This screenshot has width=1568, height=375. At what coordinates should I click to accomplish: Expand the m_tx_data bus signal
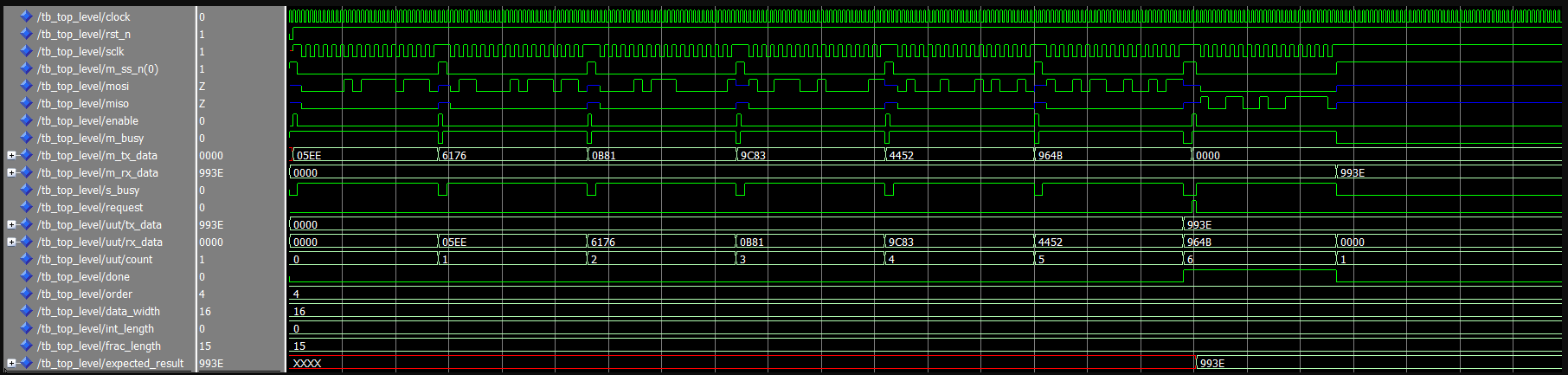[x=11, y=155]
